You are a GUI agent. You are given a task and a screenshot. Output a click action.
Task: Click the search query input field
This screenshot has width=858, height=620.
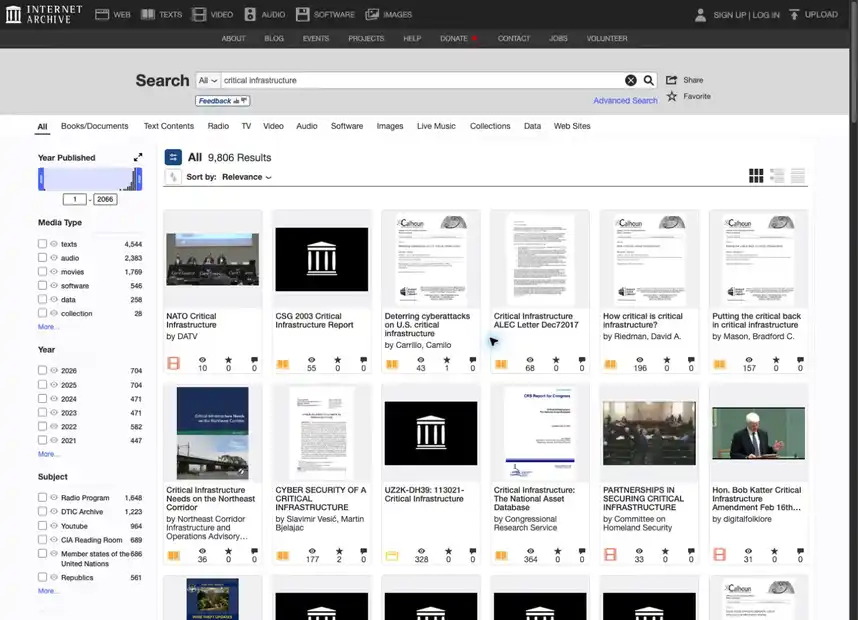coord(421,80)
